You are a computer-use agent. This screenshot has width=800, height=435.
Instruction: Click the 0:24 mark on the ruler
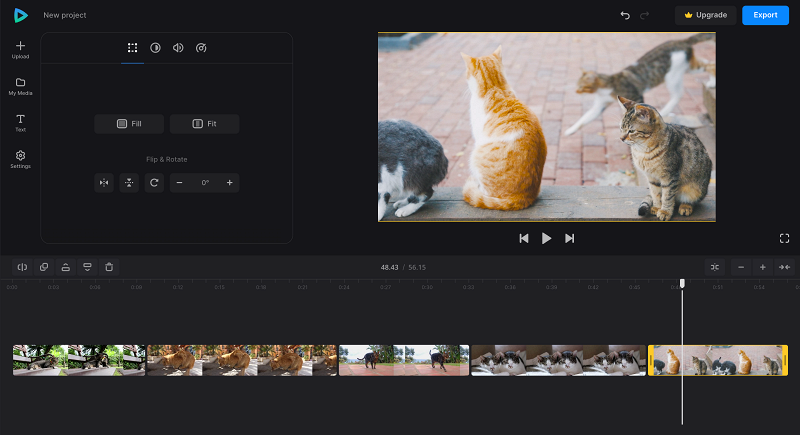pyautogui.click(x=344, y=287)
